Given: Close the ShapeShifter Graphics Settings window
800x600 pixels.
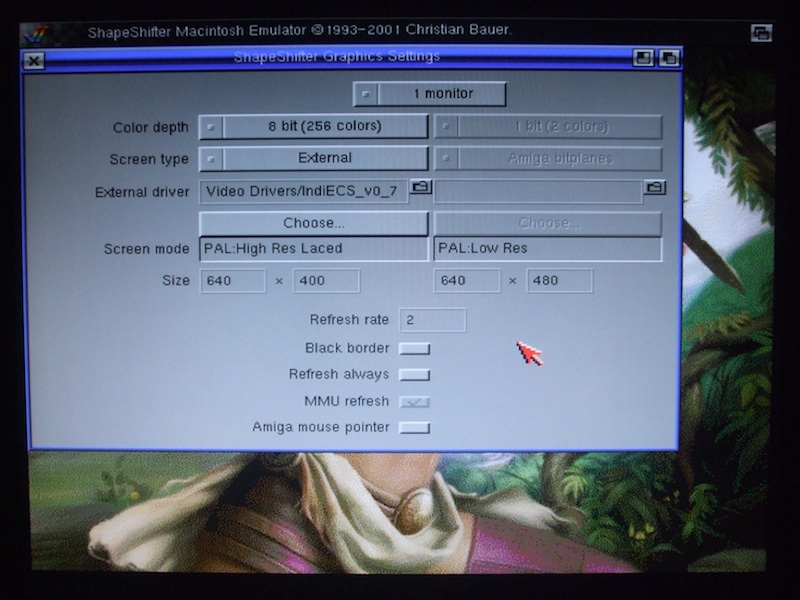Looking at the screenshot, I should click(x=33, y=61).
